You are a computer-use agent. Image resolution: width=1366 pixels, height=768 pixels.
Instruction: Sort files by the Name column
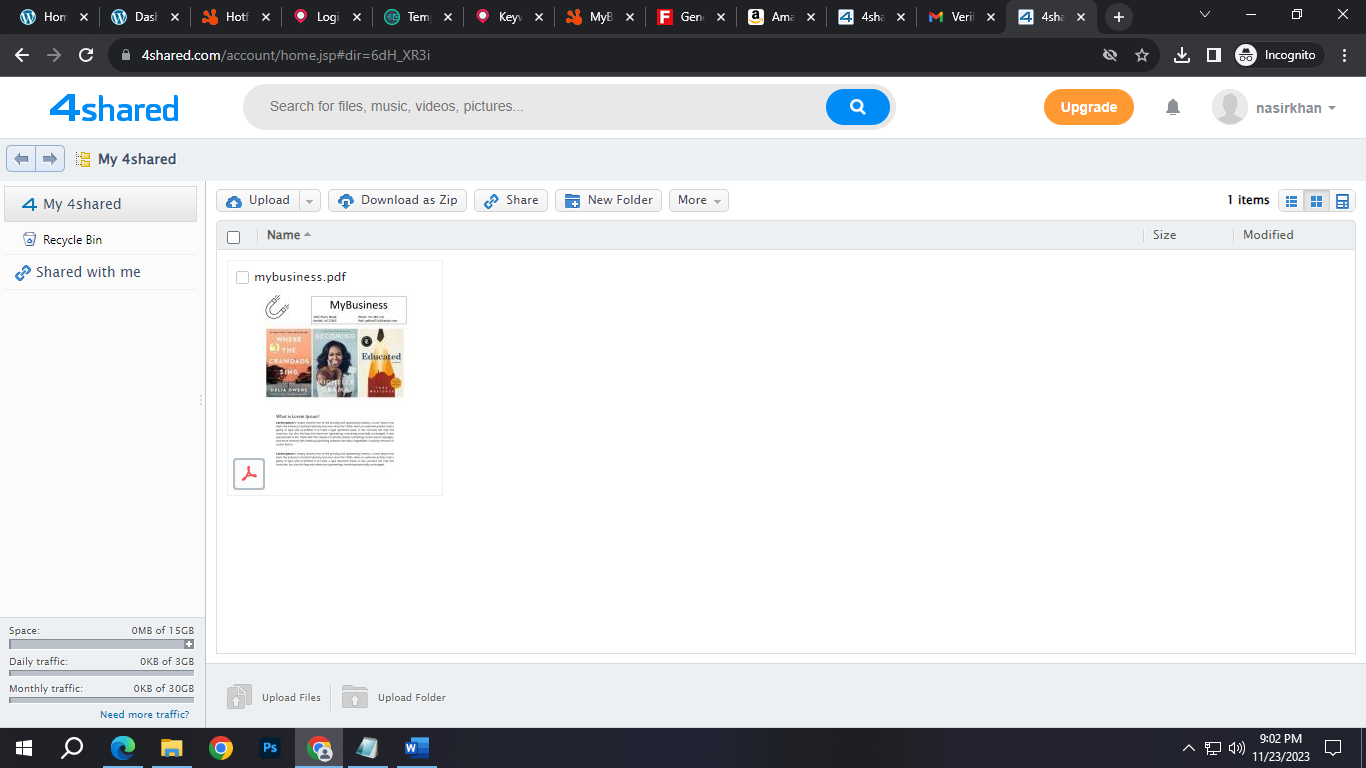pyautogui.click(x=289, y=235)
